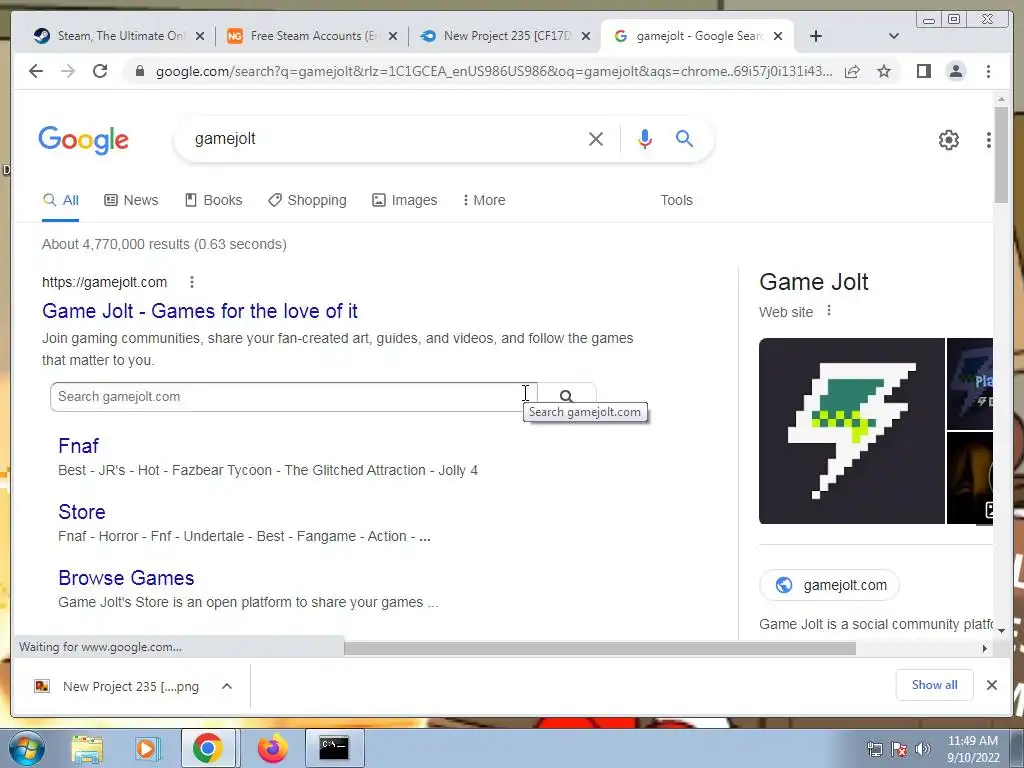Click the horizontal scrollbar right arrow
This screenshot has width=1024, height=768.
click(985, 648)
